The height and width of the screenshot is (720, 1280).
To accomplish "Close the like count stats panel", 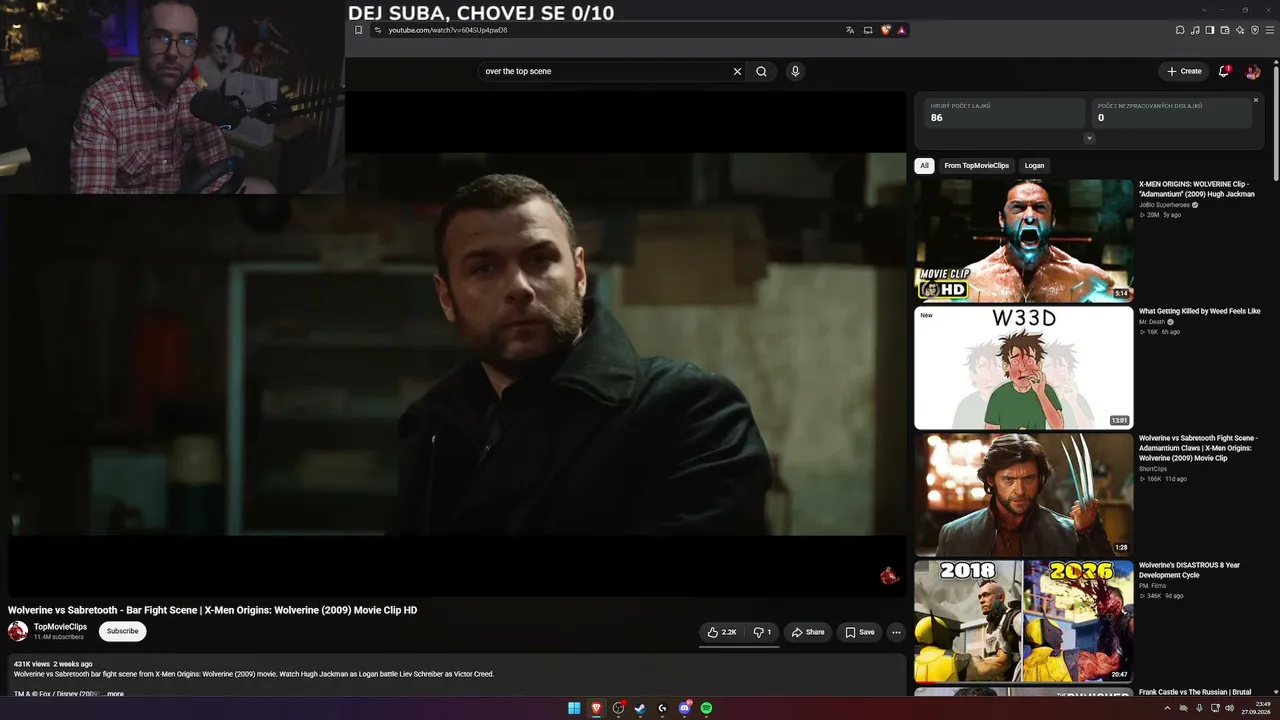I will [x=1256, y=100].
